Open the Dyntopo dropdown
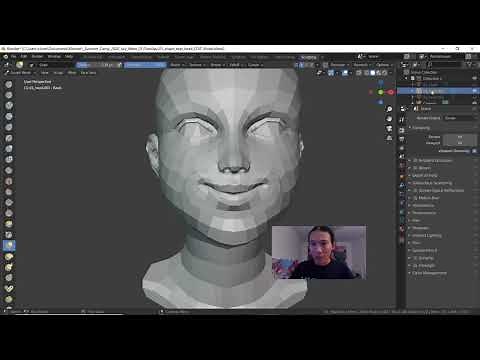This screenshot has width=480, height=360. click(x=339, y=65)
